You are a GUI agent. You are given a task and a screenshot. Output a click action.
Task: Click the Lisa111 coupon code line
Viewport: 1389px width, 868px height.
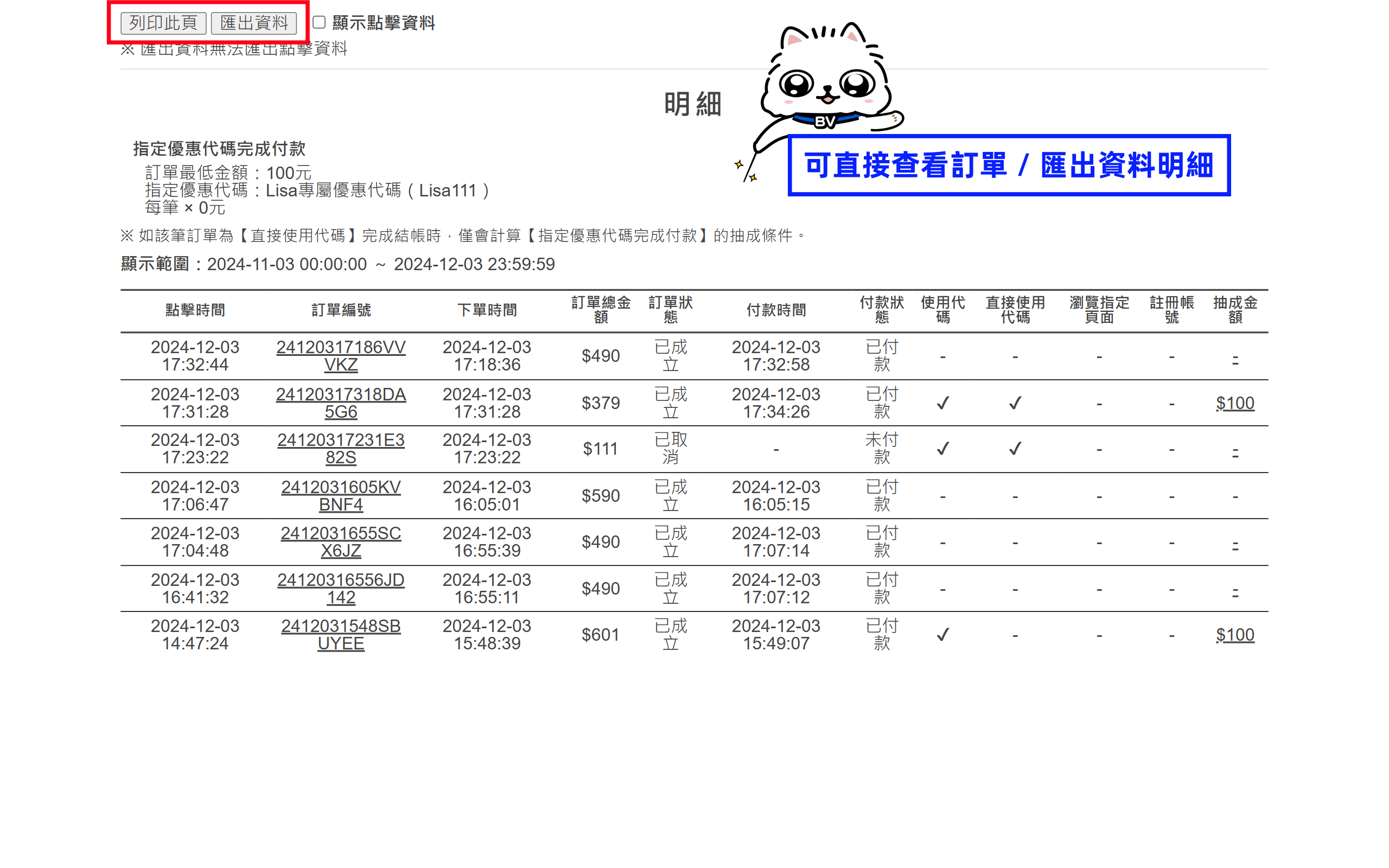pyautogui.click(x=317, y=190)
